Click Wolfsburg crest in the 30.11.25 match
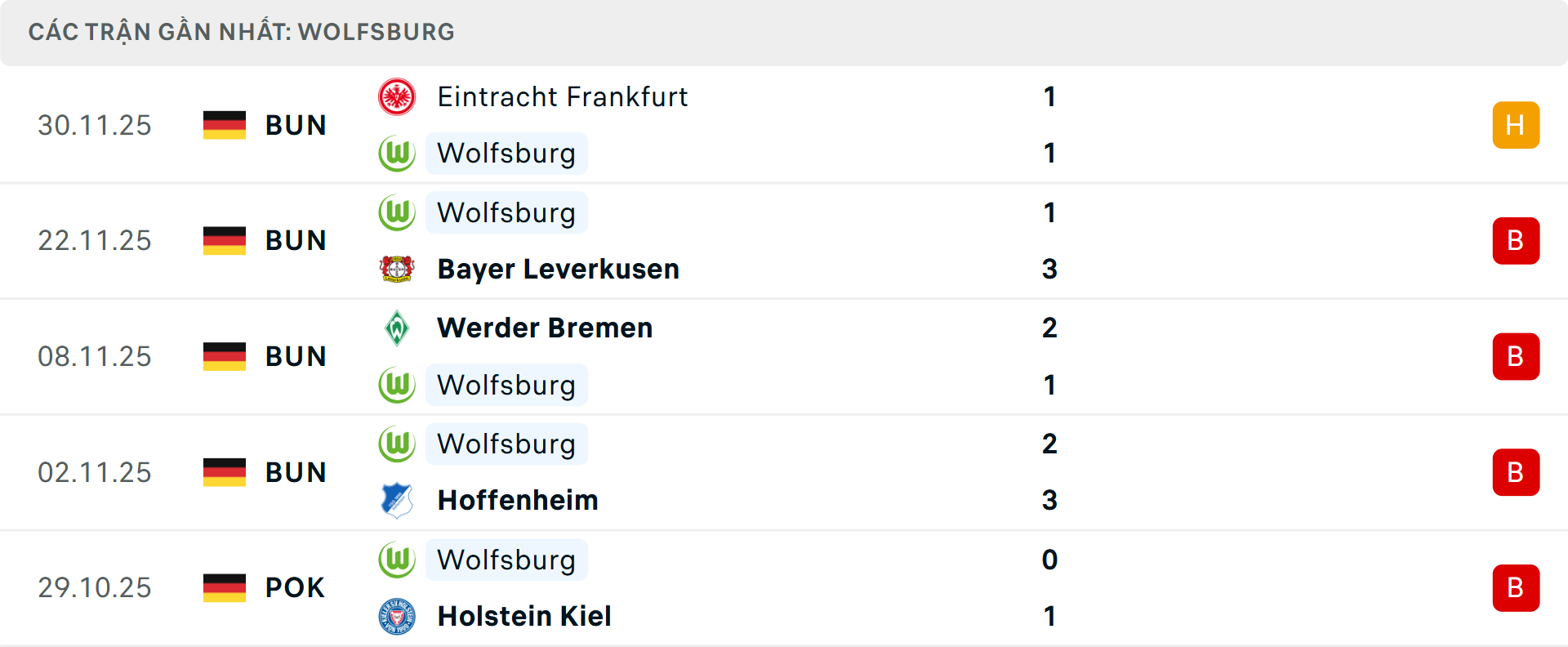The image size is (1568, 647). coord(397,154)
